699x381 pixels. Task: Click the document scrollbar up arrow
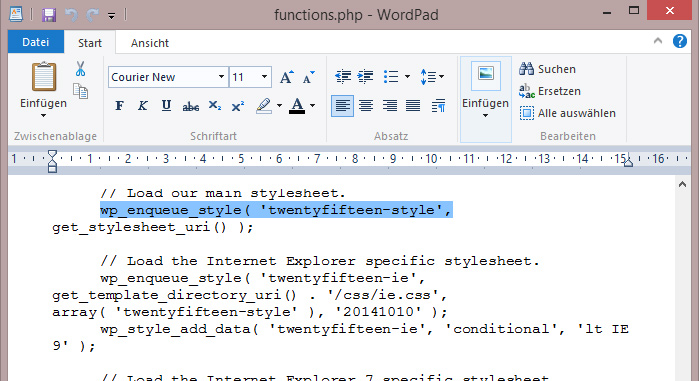[x=683, y=184]
